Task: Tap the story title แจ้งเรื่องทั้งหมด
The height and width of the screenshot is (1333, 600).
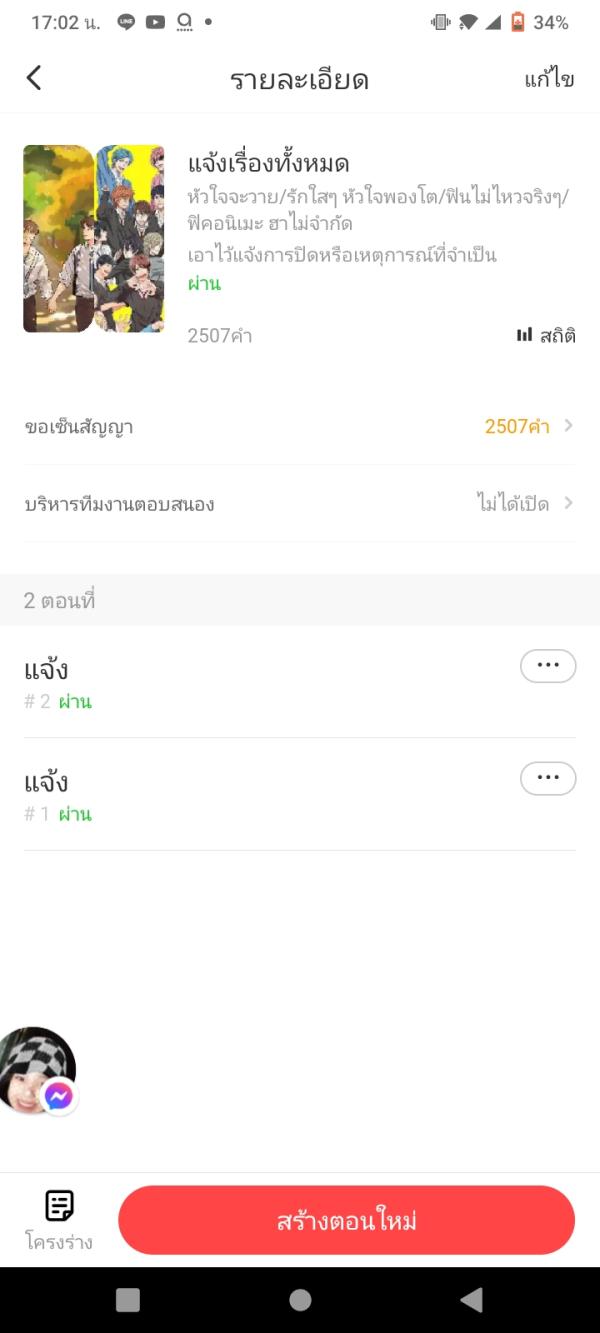Action: pos(268,163)
